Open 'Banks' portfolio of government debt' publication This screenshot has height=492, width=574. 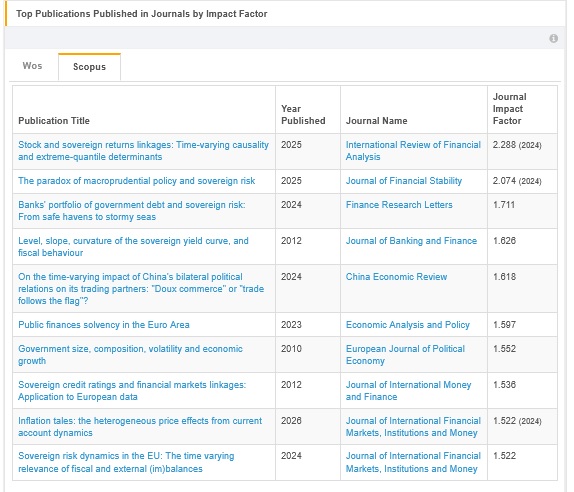132,210
